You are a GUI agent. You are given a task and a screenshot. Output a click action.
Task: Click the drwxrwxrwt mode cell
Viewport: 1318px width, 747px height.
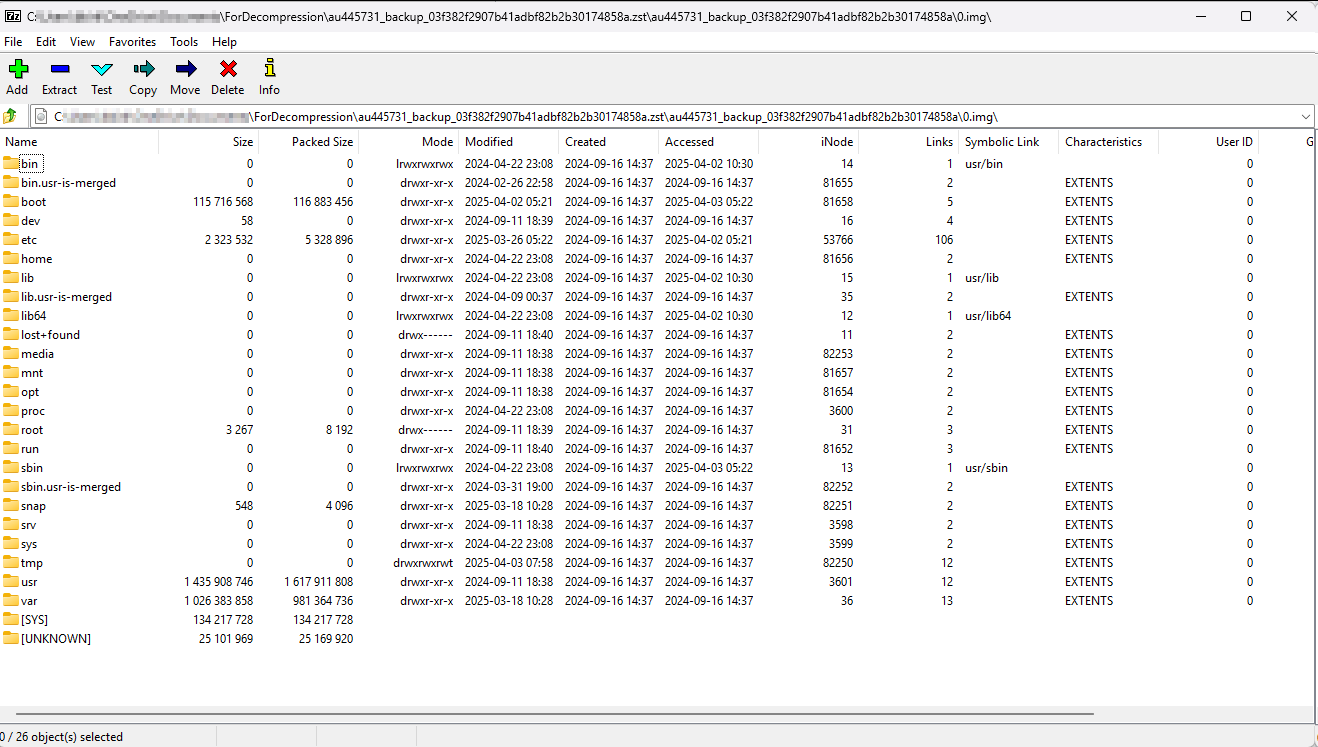coord(423,563)
